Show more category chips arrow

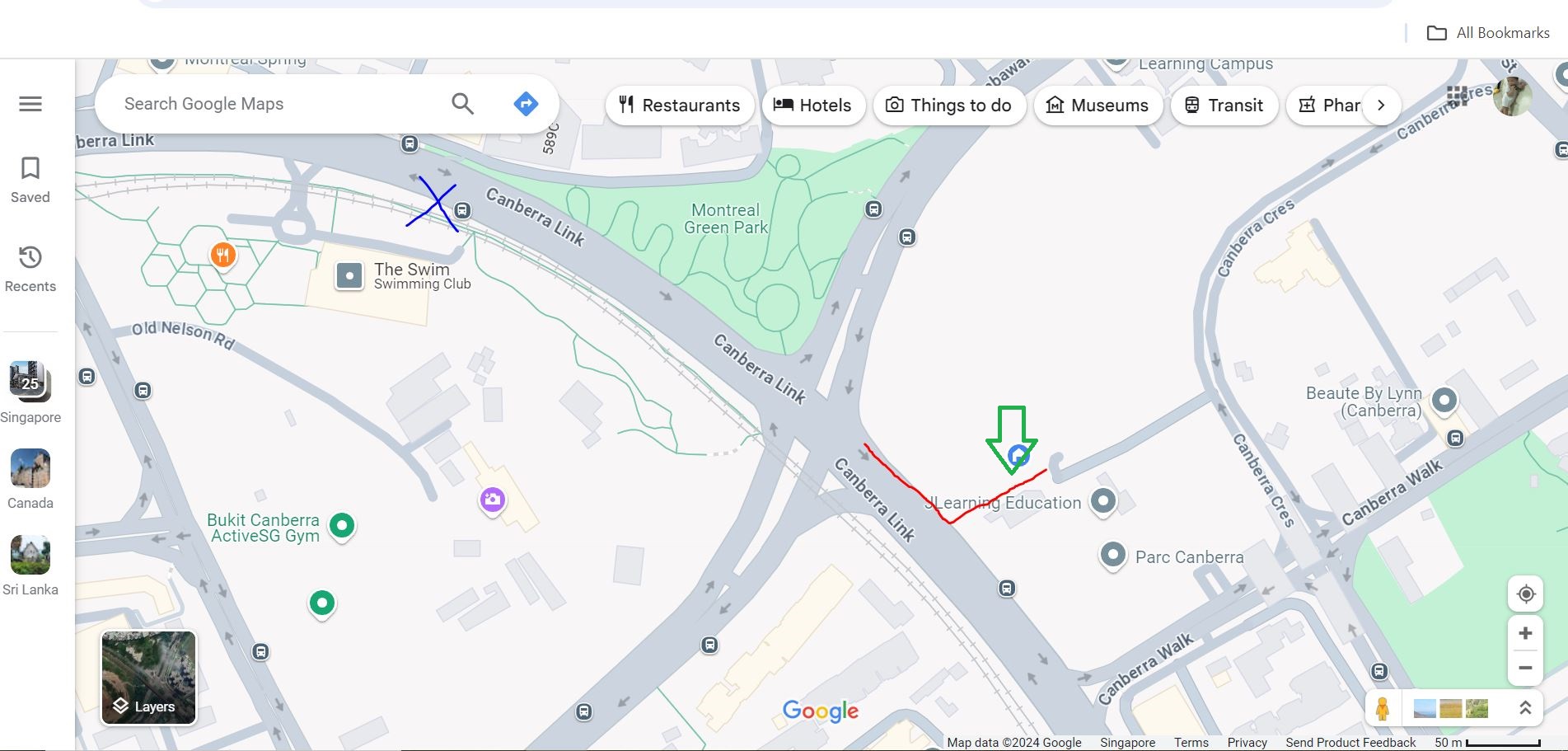click(1381, 106)
